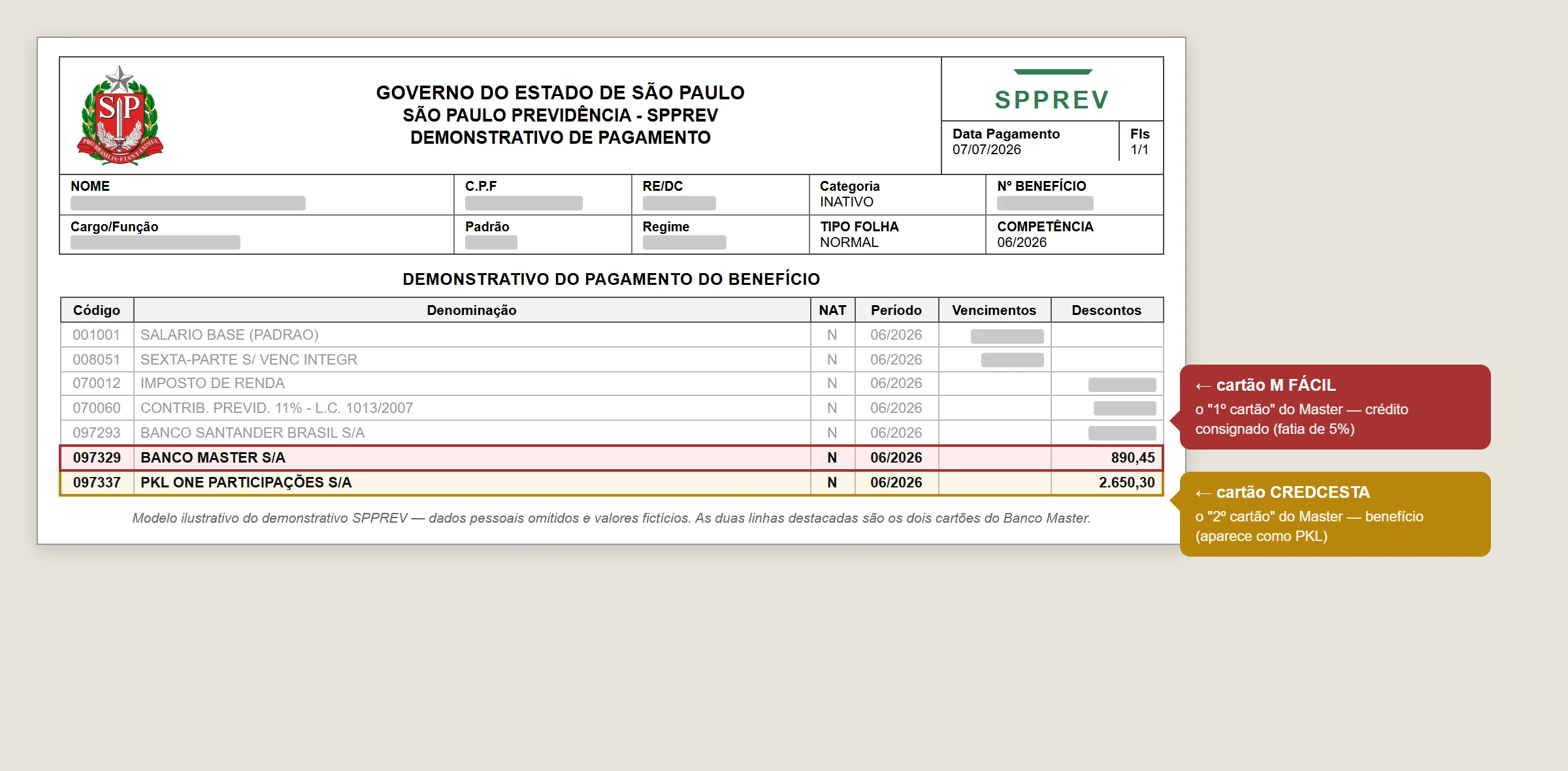Image resolution: width=1568 pixels, height=771 pixels.
Task: Click code 001001 in the table
Action: pos(97,335)
